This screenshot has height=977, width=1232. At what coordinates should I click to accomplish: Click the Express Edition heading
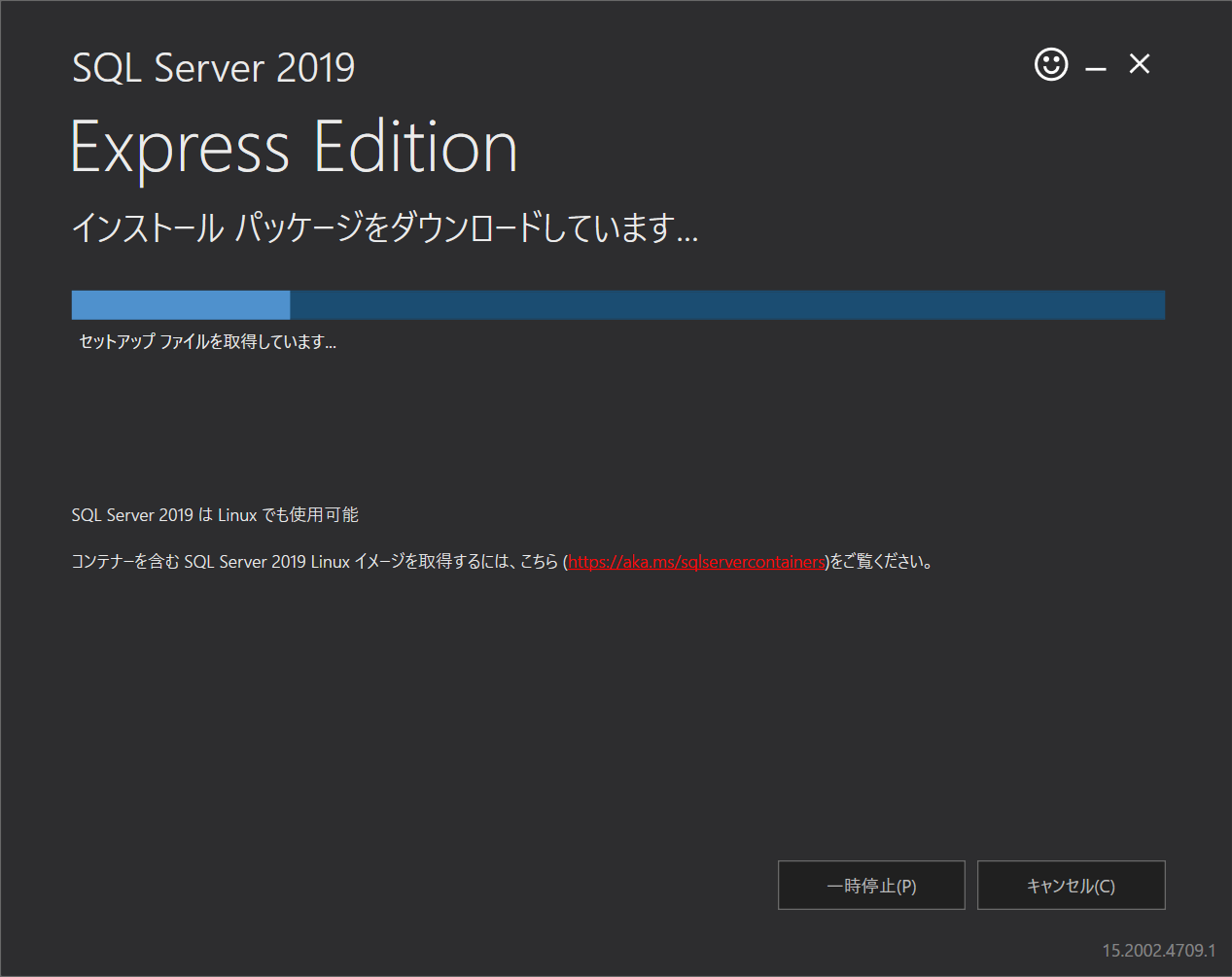click(294, 148)
